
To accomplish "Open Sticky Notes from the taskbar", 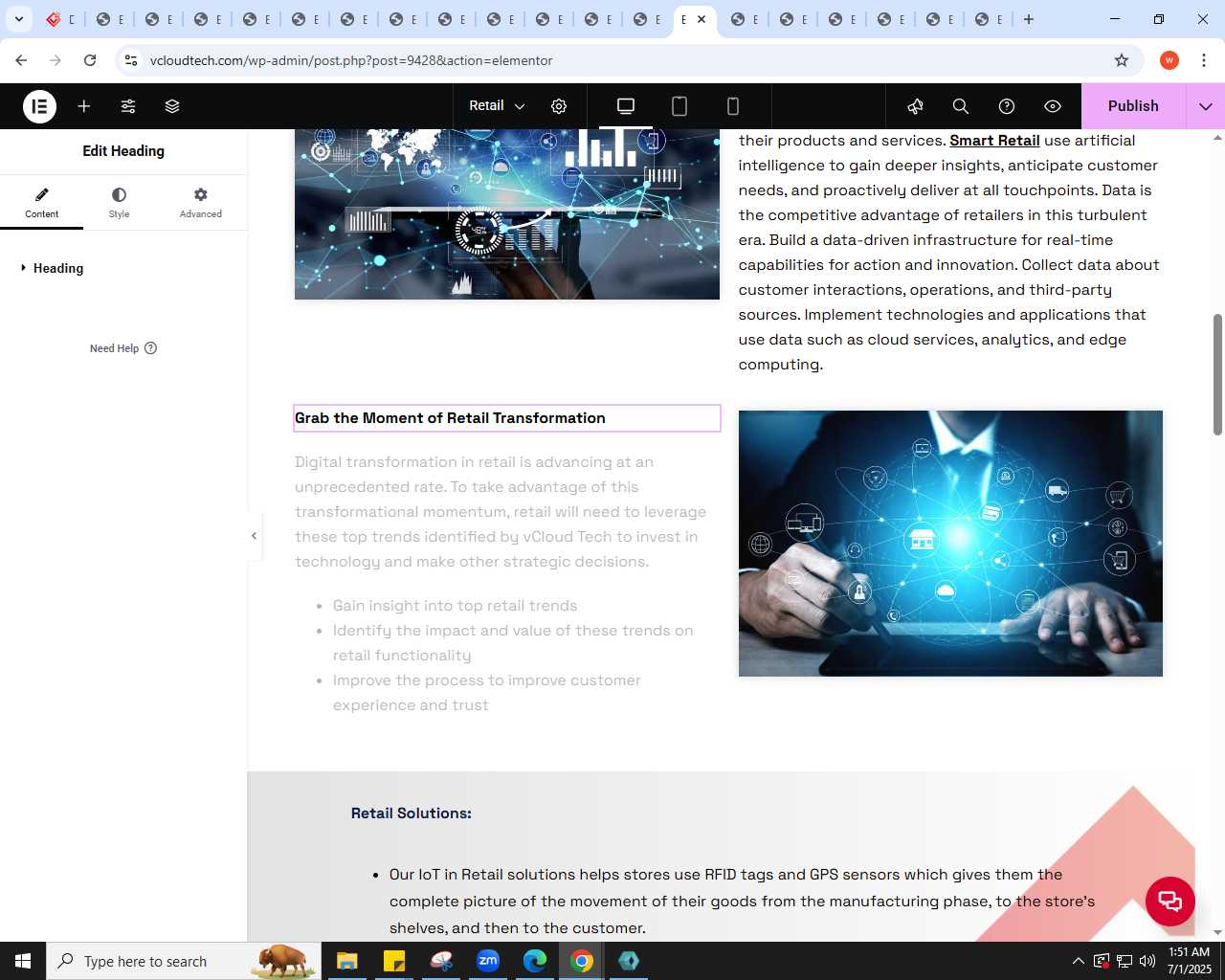I will (x=393, y=961).
